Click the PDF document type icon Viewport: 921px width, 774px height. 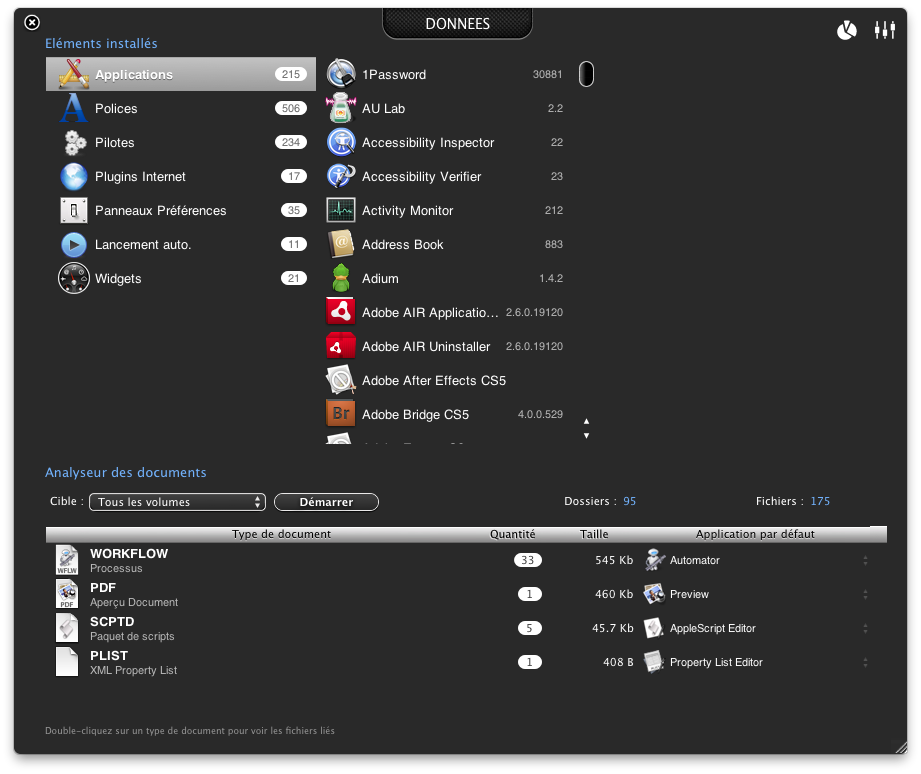[67, 594]
